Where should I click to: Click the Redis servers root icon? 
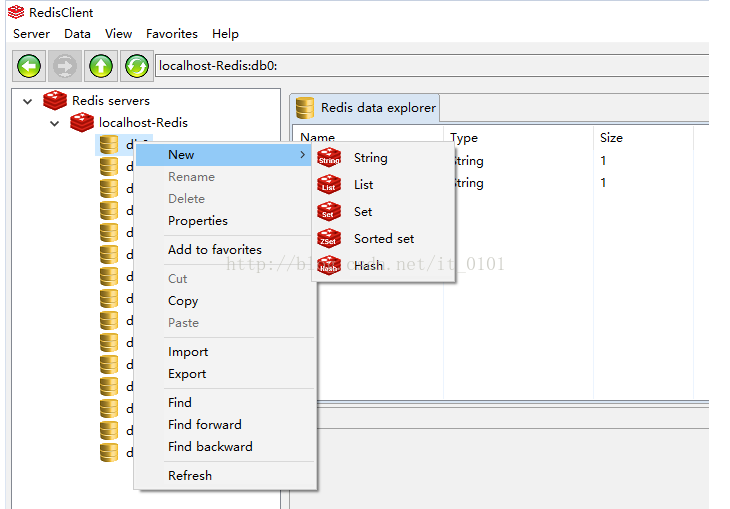tap(55, 100)
